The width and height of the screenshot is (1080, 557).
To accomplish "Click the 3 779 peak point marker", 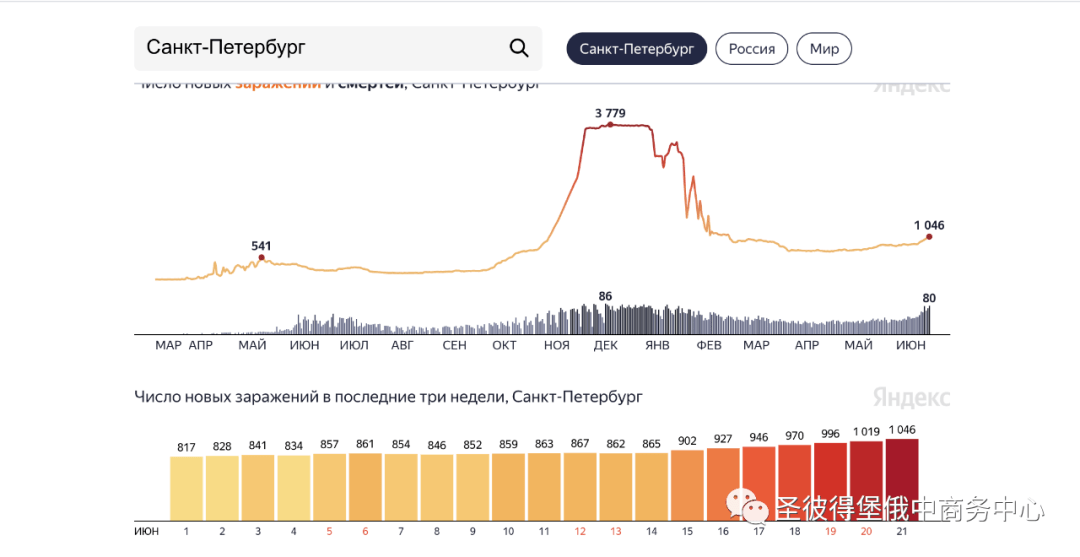I will (x=610, y=125).
